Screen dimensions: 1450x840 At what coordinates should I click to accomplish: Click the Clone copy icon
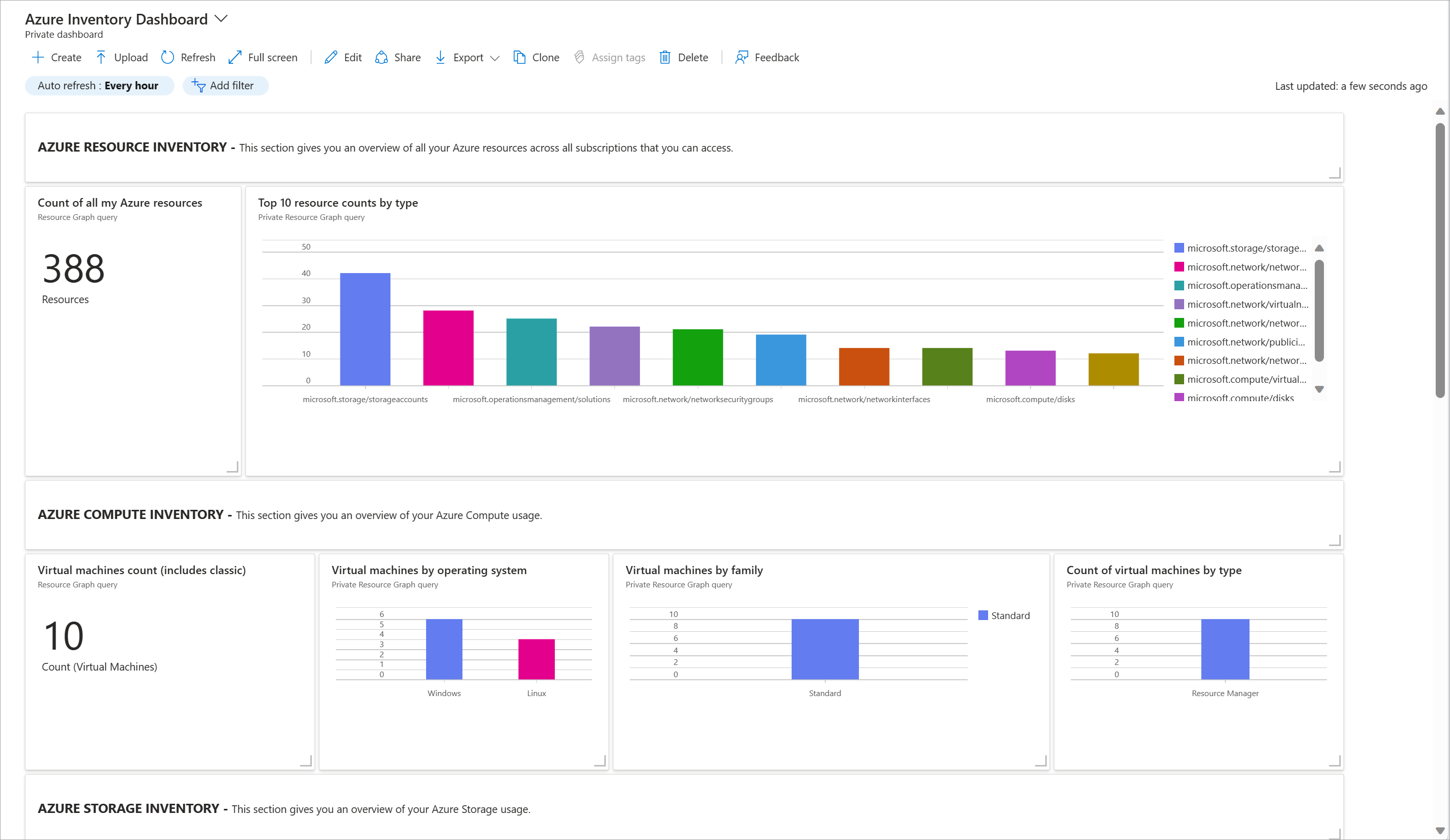[x=520, y=58]
